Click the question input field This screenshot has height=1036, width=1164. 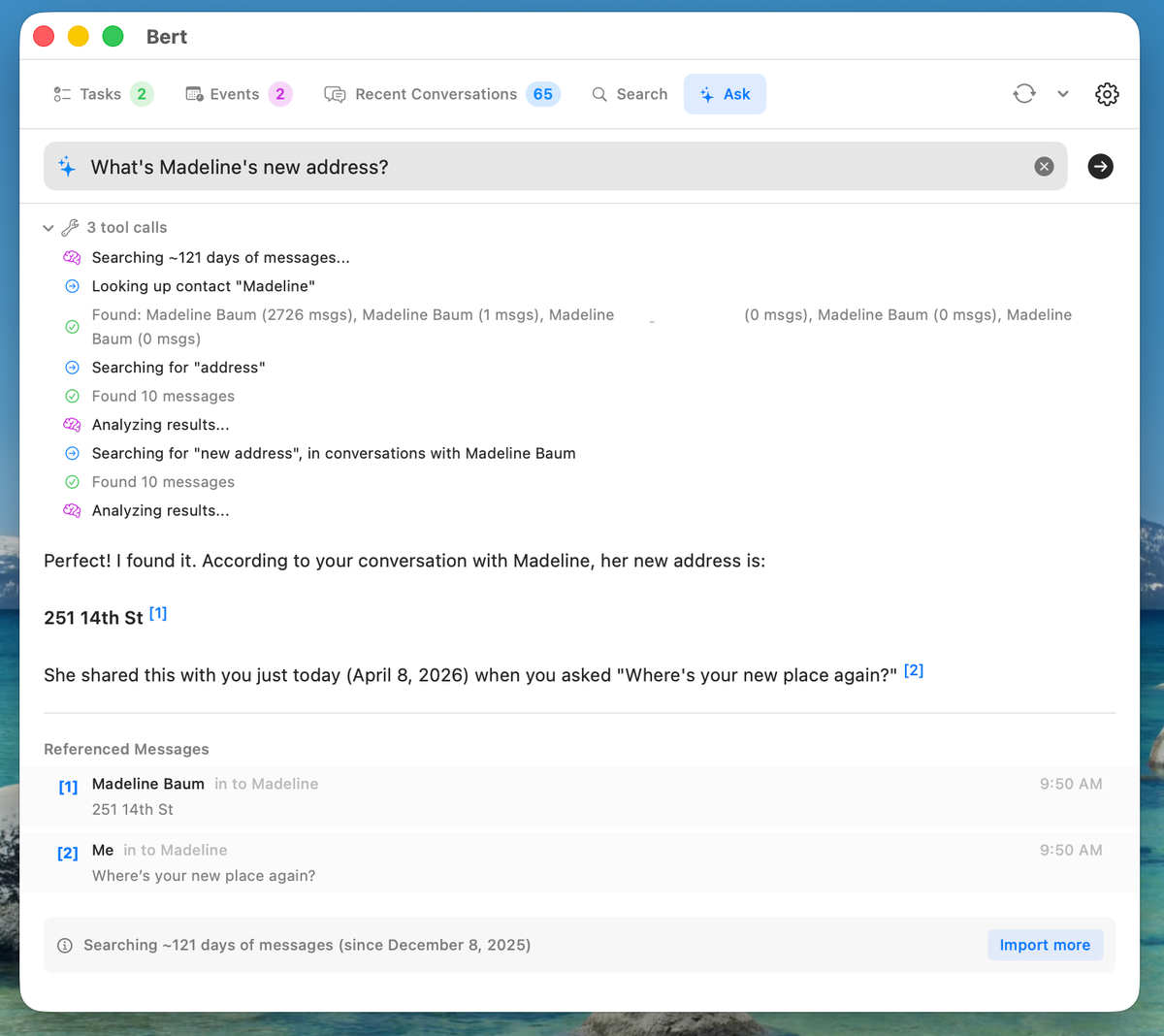coord(553,167)
